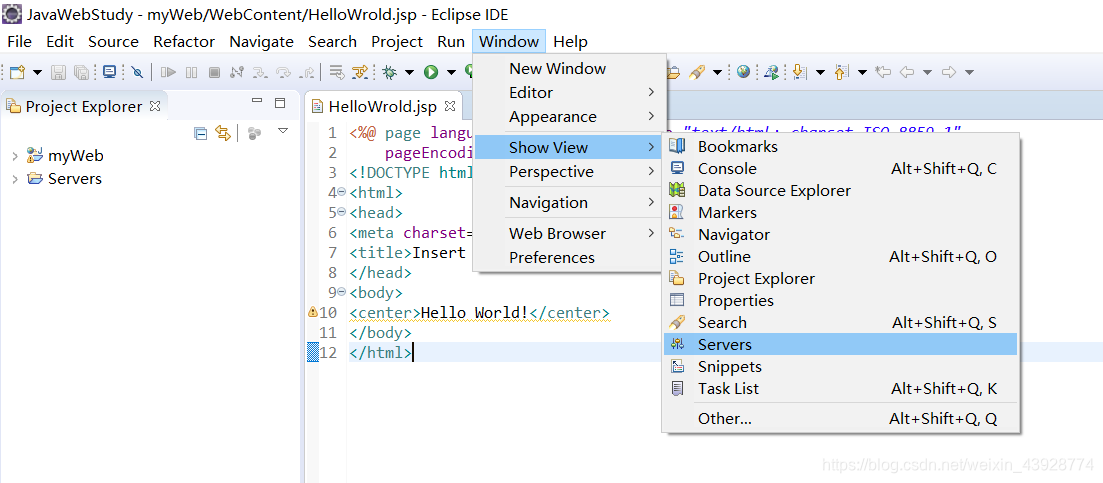Click the Search flashlight toolbar icon
Image resolution: width=1103 pixels, height=483 pixels.
[697, 72]
